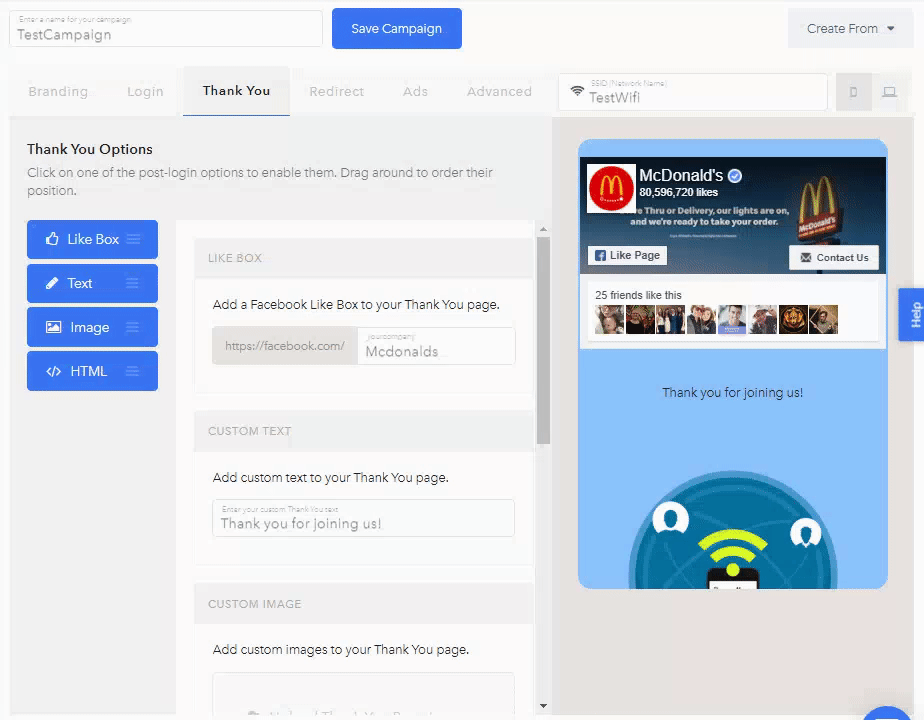Select the Thank You tab

pyautogui.click(x=236, y=91)
